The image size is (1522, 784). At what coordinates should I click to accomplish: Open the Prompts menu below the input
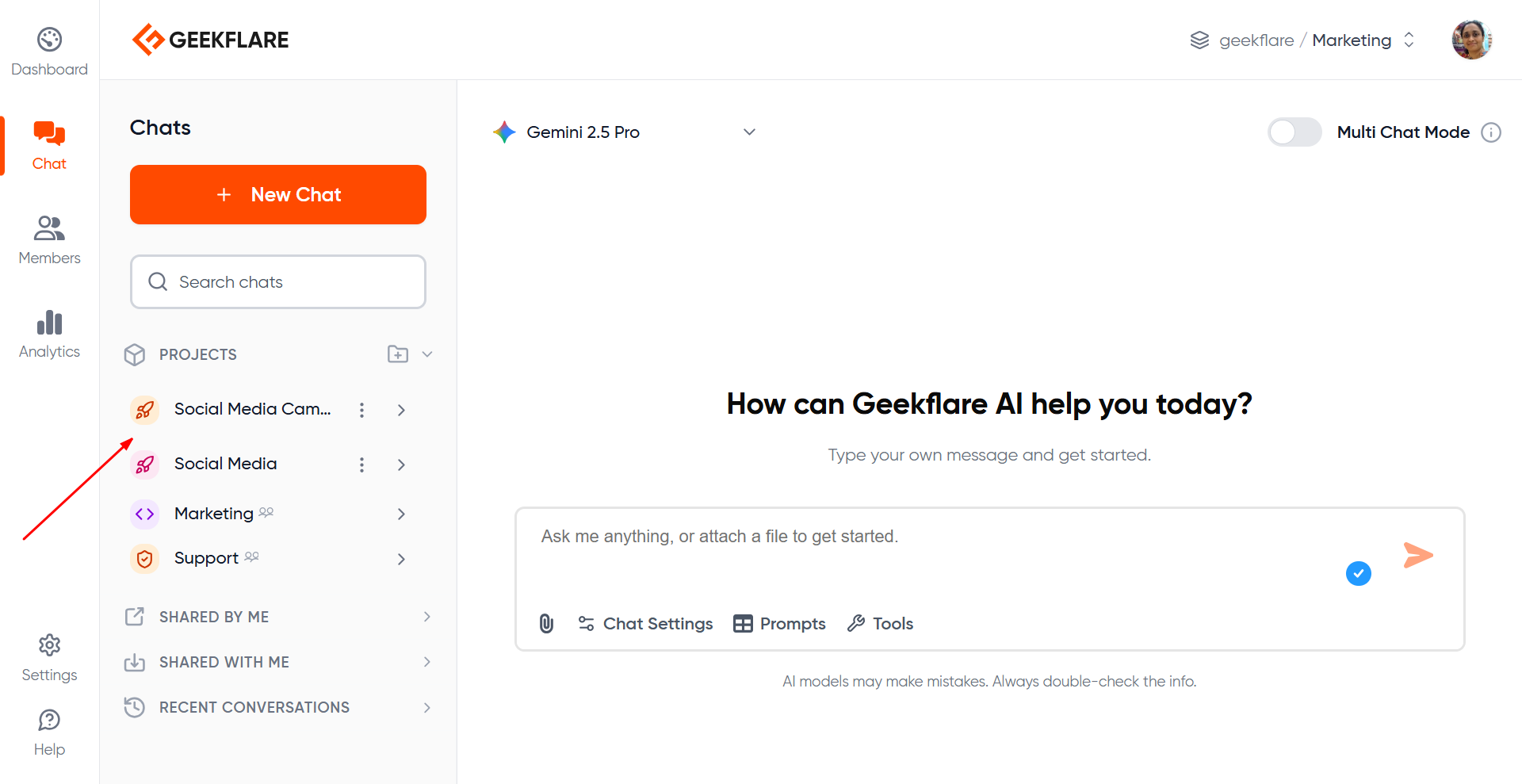(779, 624)
